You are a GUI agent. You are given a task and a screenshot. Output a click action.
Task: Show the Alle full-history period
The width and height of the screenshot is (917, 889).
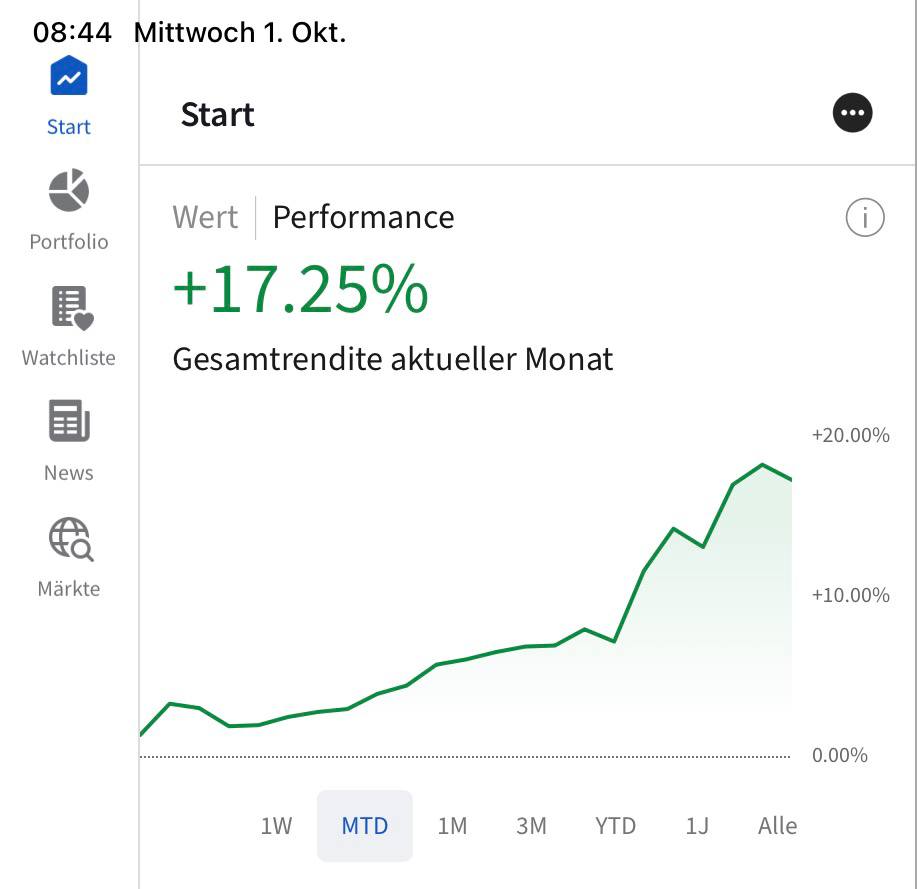777,826
